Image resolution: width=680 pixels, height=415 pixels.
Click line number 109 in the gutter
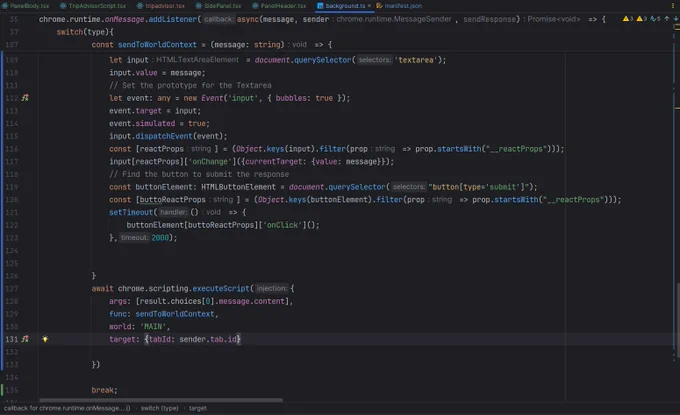pos(12,60)
